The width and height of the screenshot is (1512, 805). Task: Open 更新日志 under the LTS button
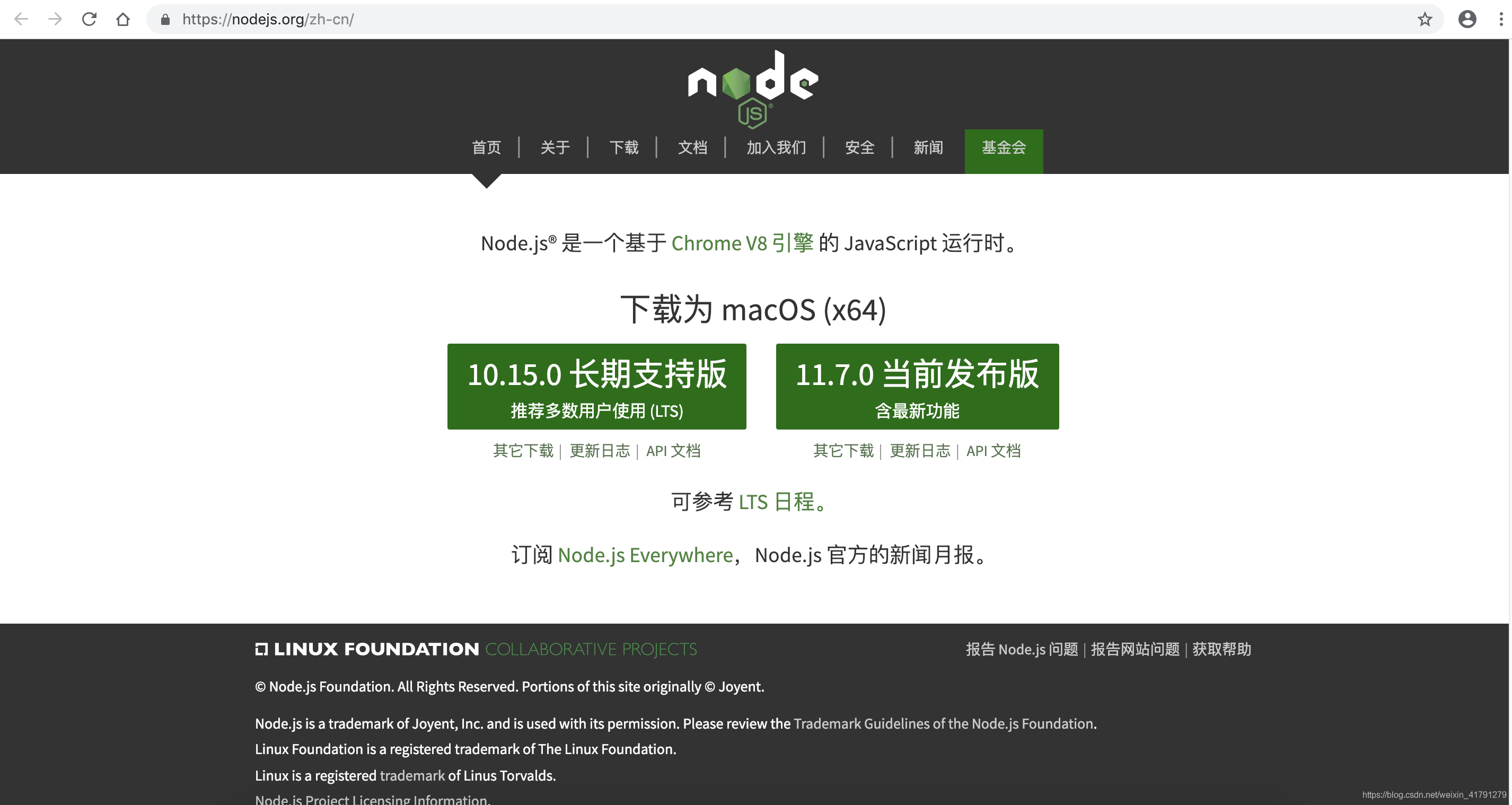click(x=599, y=450)
